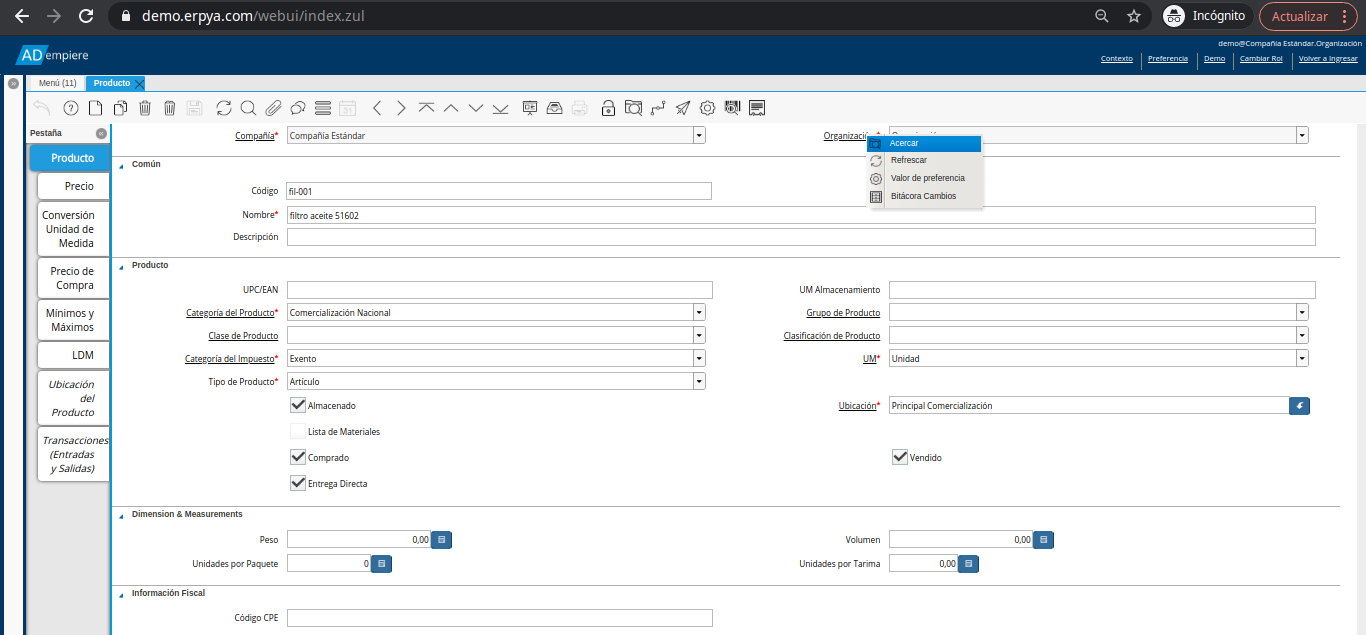Switch to the Precio de Compra tab
The height and width of the screenshot is (635, 1366).
(x=73, y=278)
